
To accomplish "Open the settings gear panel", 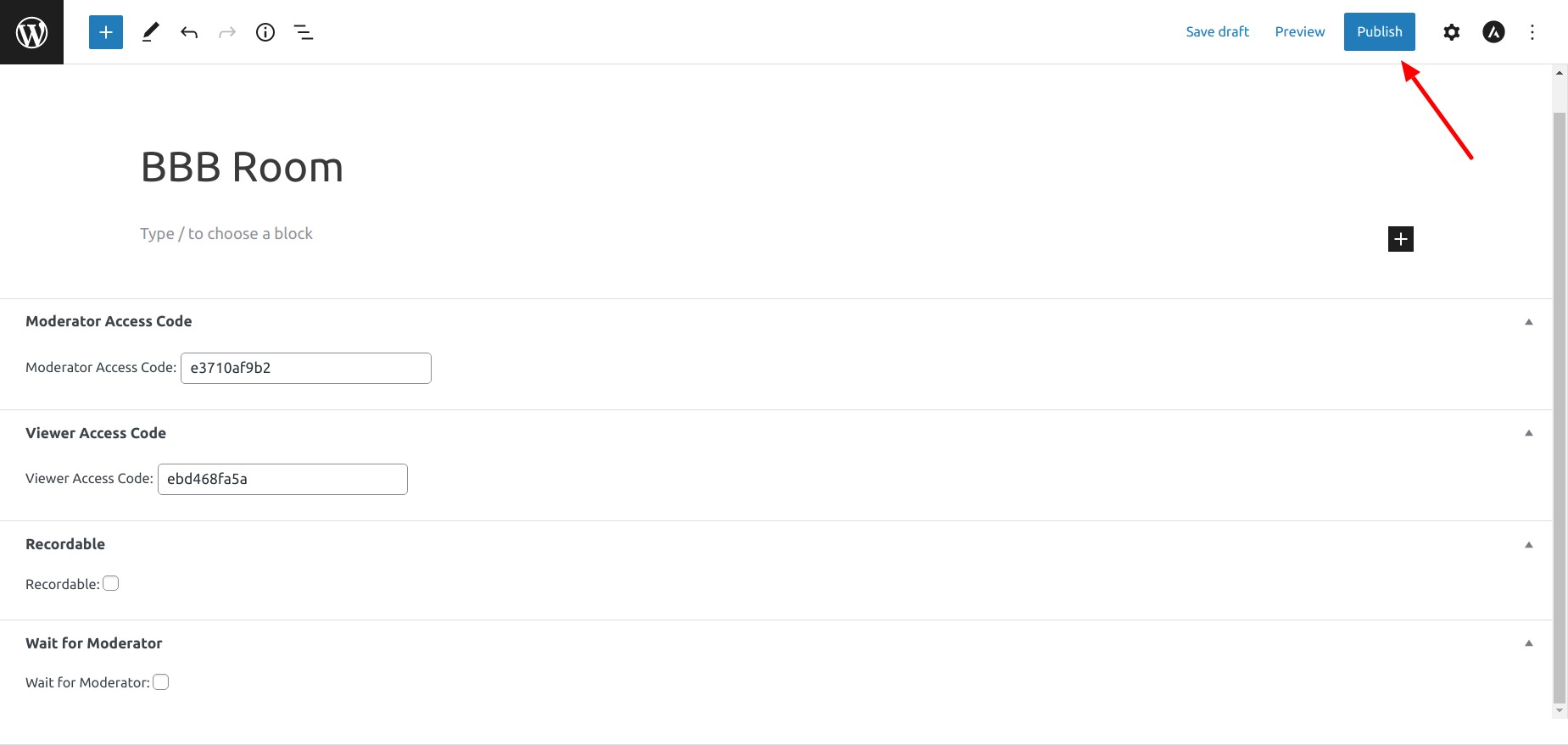I will (1452, 32).
